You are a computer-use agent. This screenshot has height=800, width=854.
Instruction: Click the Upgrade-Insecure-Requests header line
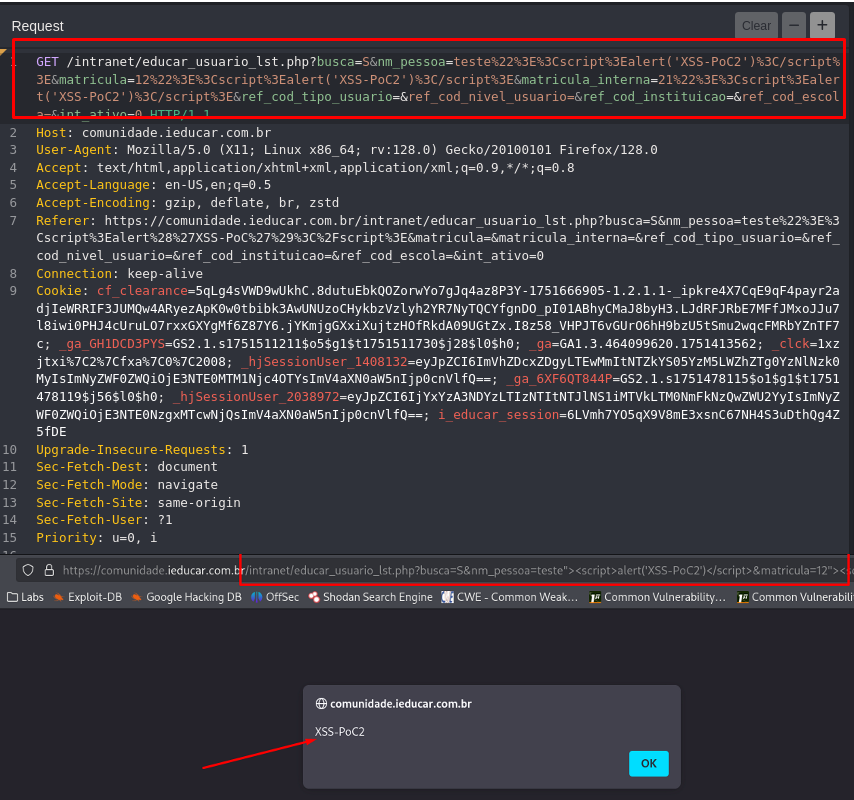tap(142, 449)
